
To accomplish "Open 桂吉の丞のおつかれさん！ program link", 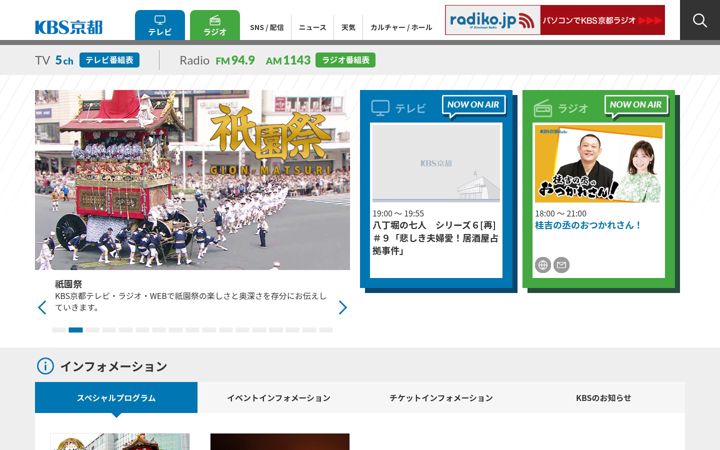I will pos(588,225).
